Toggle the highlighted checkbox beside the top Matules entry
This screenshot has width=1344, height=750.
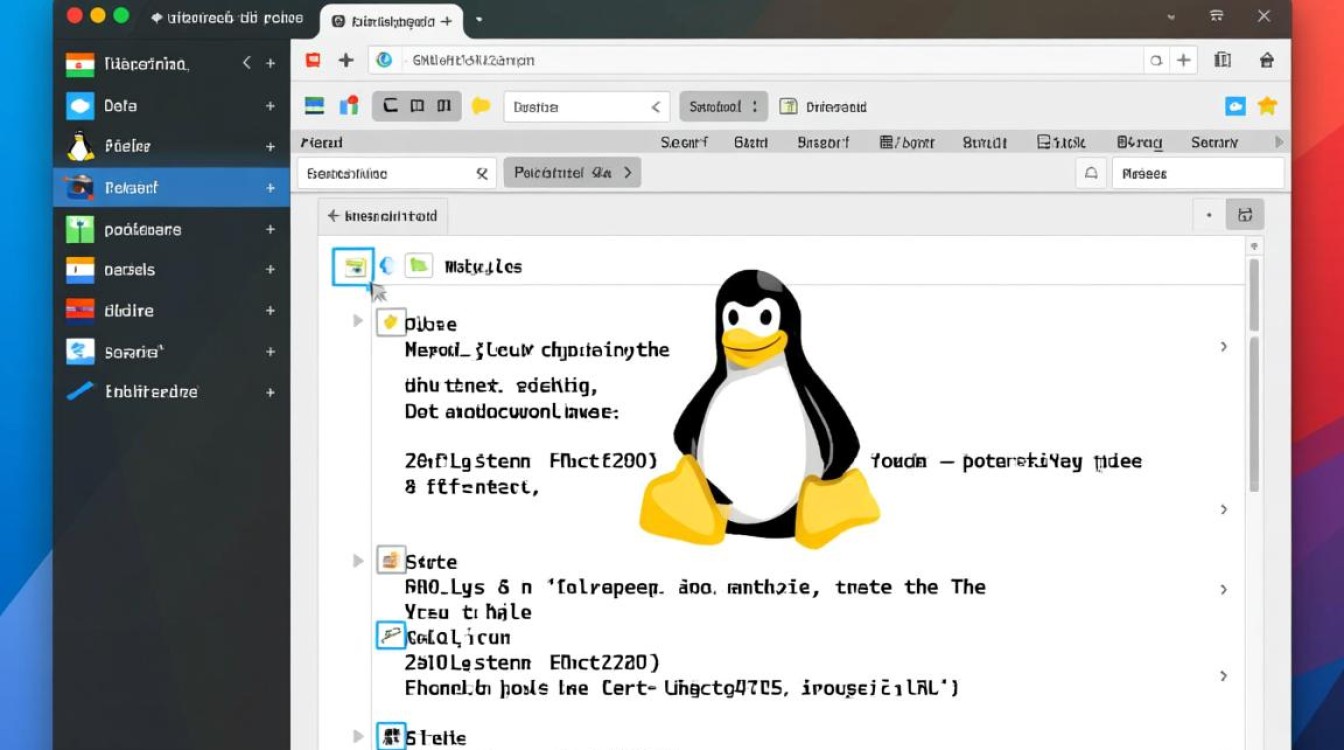coord(352,266)
